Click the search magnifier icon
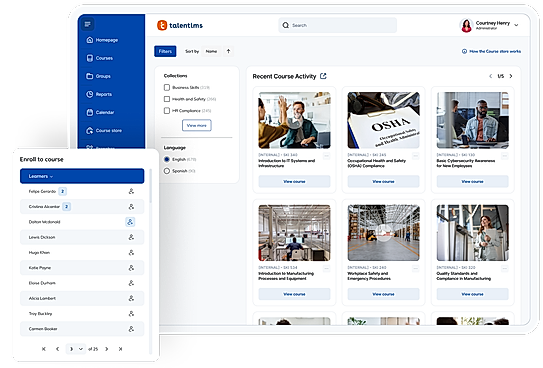 tap(286, 25)
